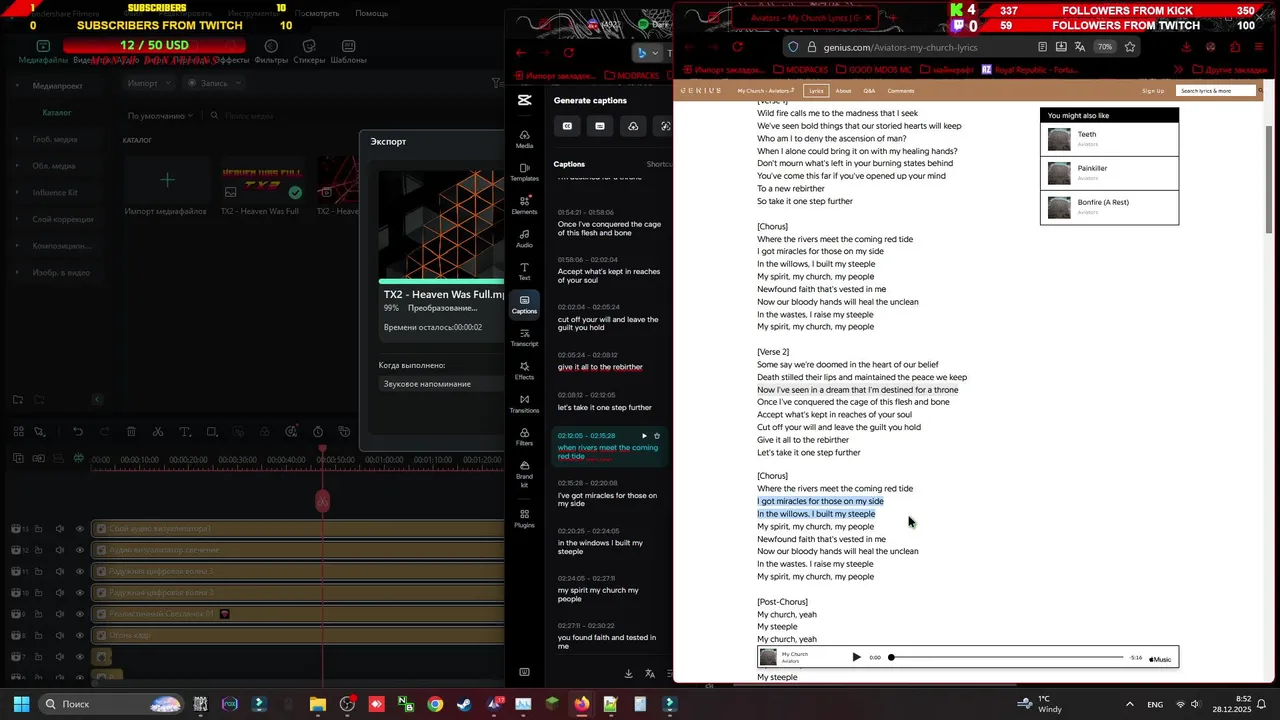Play My Church in the Apple Music player

tap(856, 657)
